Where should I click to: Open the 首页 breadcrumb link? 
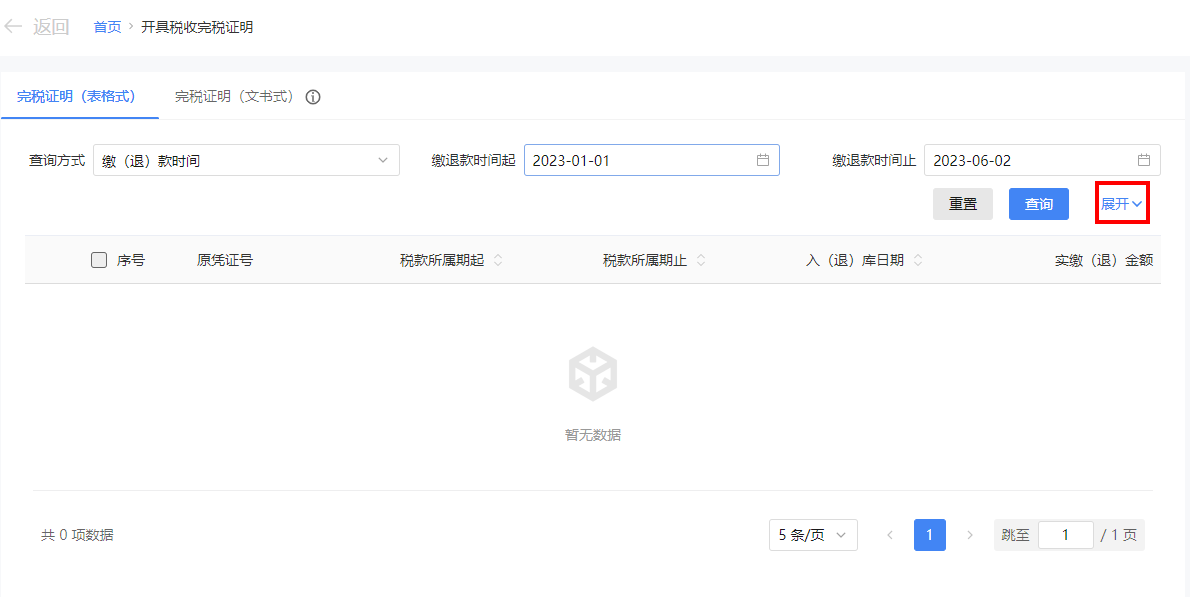coord(107,27)
